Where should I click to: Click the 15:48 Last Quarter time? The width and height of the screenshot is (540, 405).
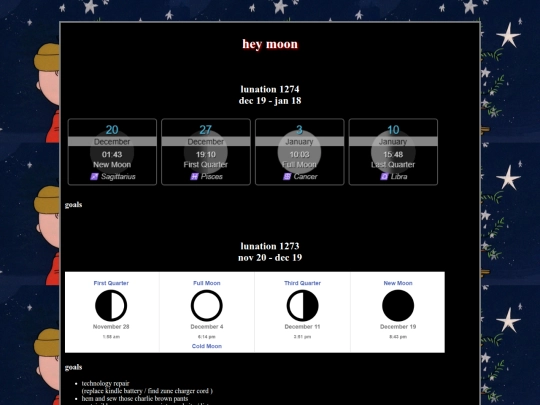click(393, 155)
